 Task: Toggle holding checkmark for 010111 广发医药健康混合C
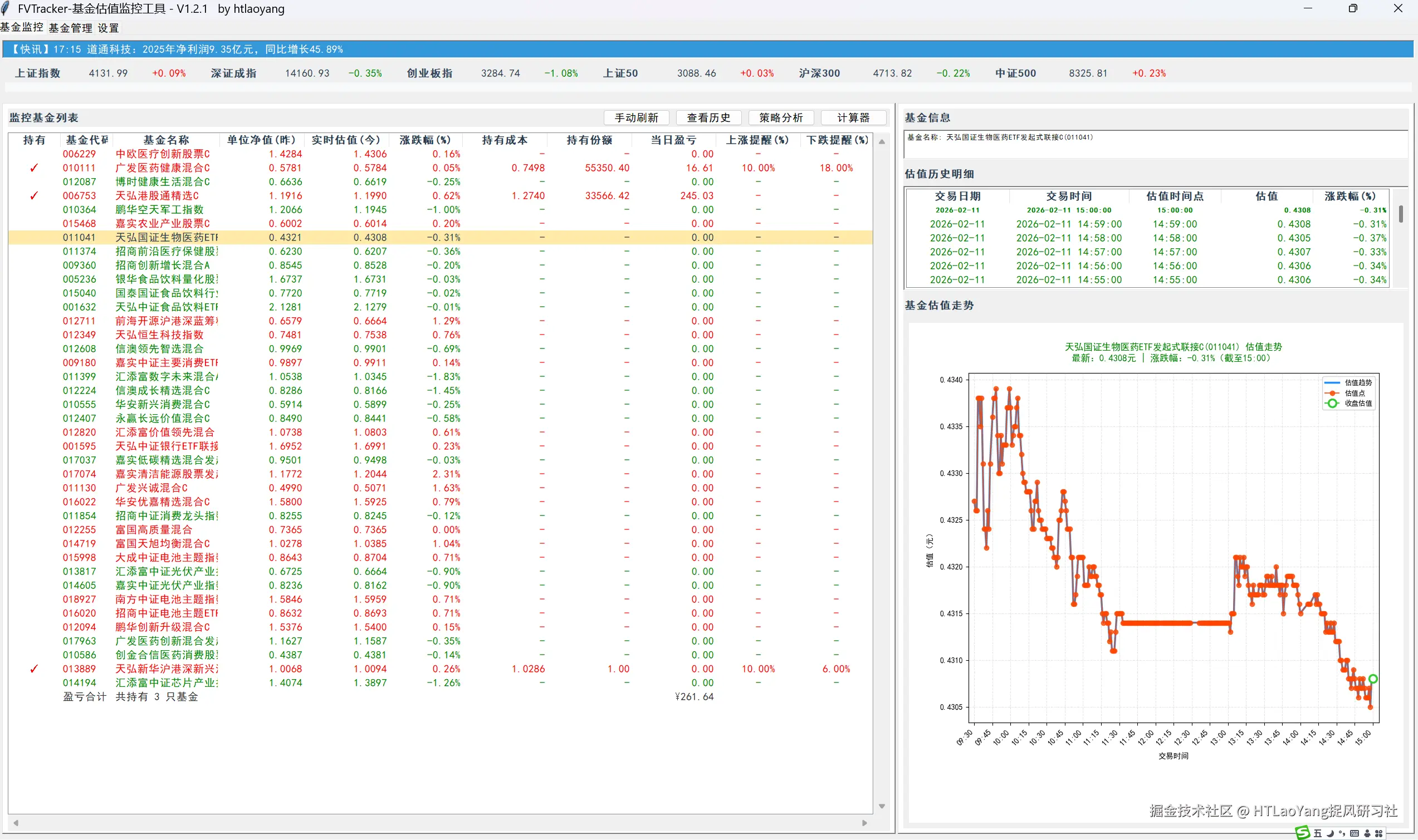pos(34,168)
